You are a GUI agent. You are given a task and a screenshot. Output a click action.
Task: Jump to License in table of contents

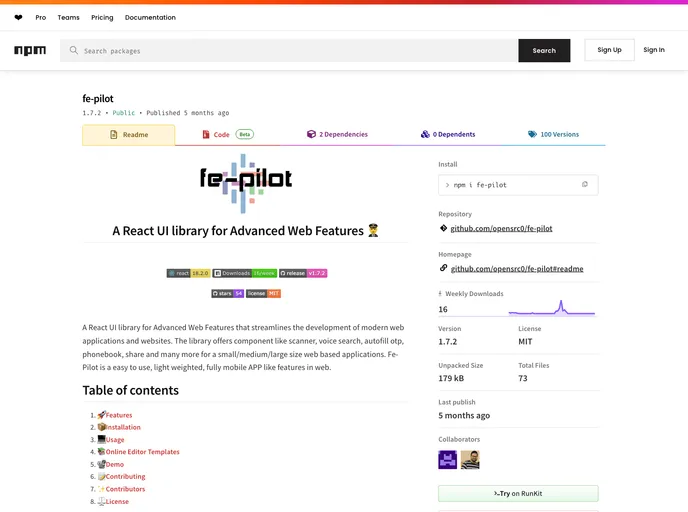click(117, 501)
